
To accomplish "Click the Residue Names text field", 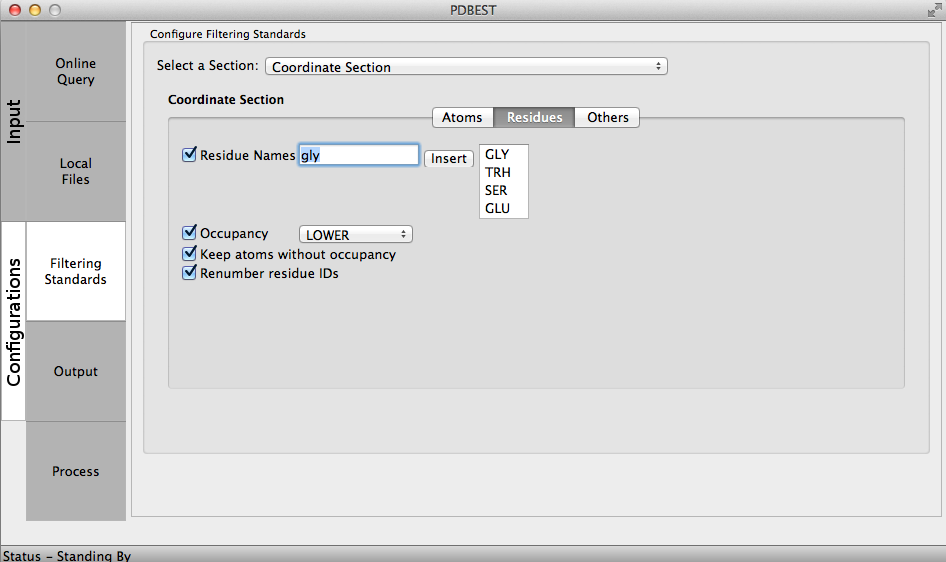I will pyautogui.click(x=359, y=155).
